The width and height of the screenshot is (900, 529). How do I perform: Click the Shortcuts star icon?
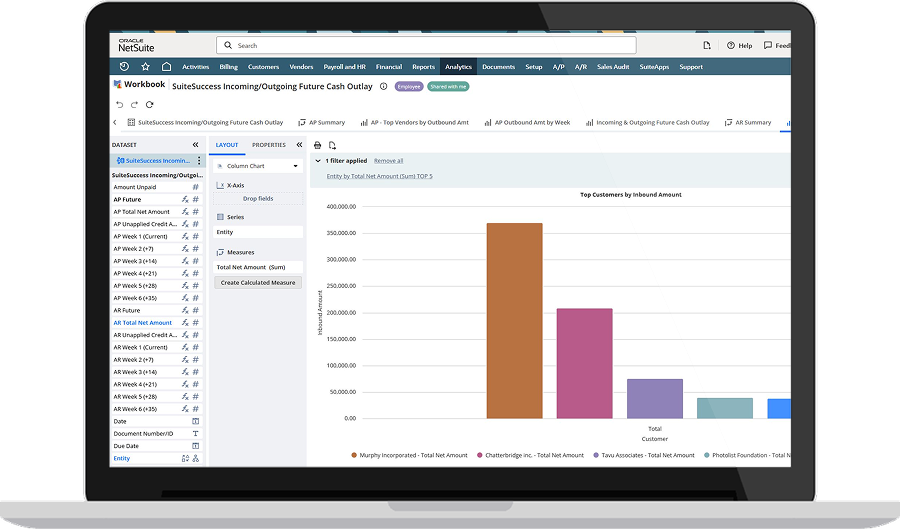point(145,67)
